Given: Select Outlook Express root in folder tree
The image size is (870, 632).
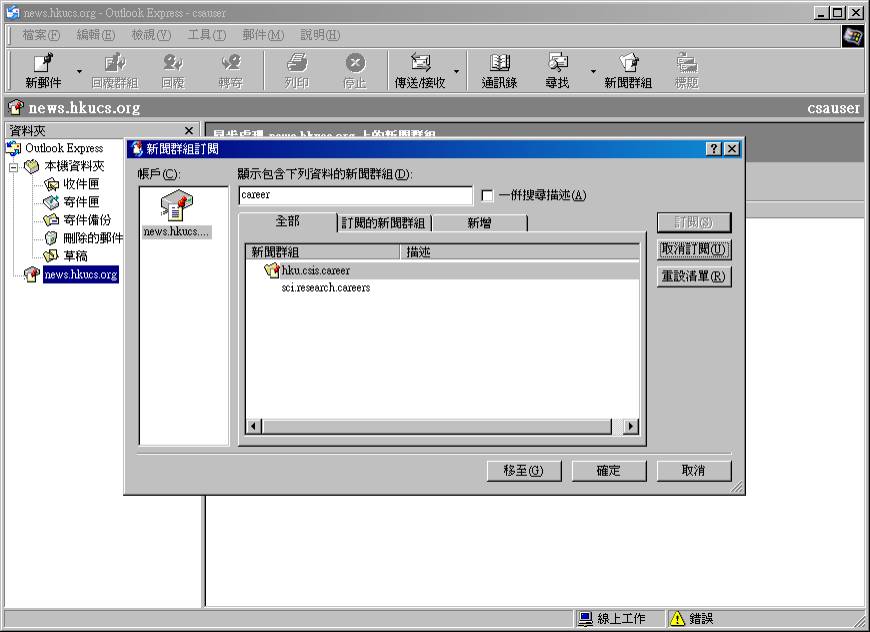Looking at the screenshot, I should point(64,148).
